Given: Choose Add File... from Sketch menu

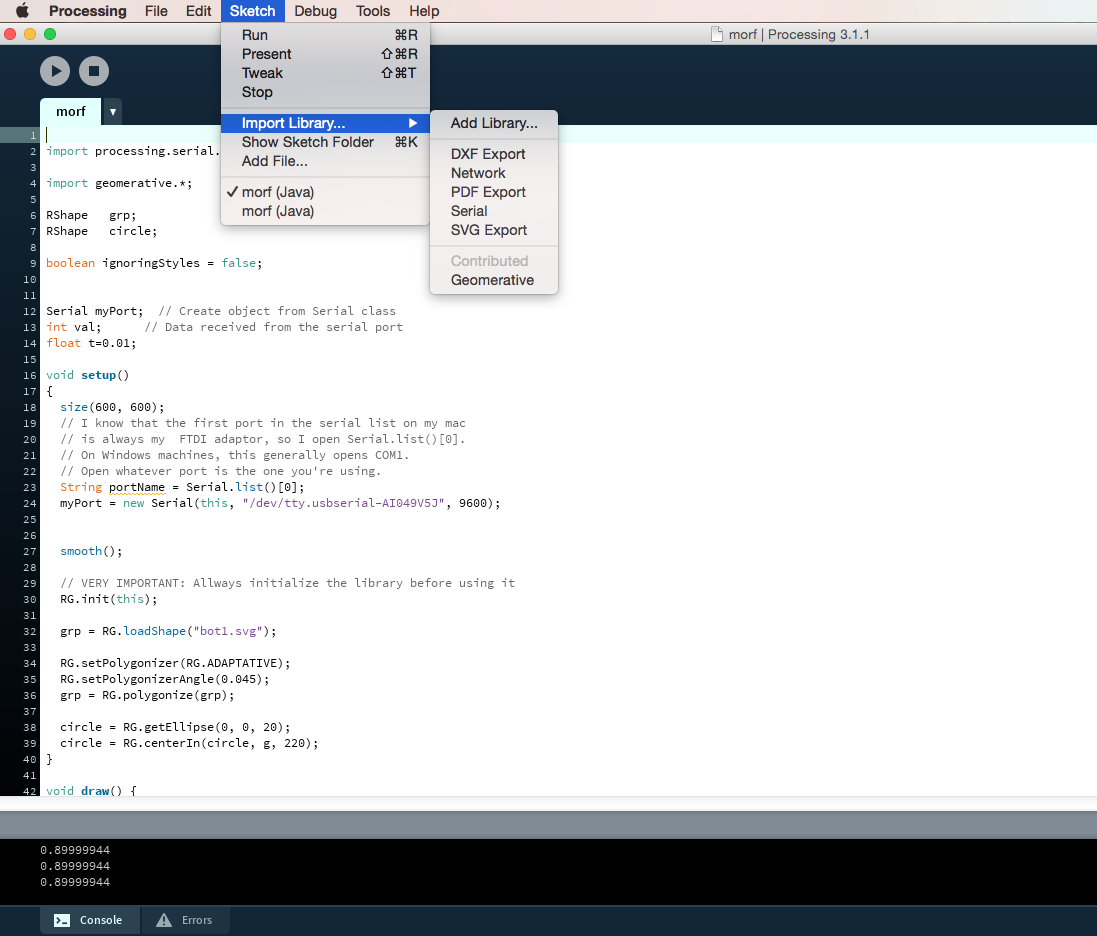Looking at the screenshot, I should [x=325, y=161].
